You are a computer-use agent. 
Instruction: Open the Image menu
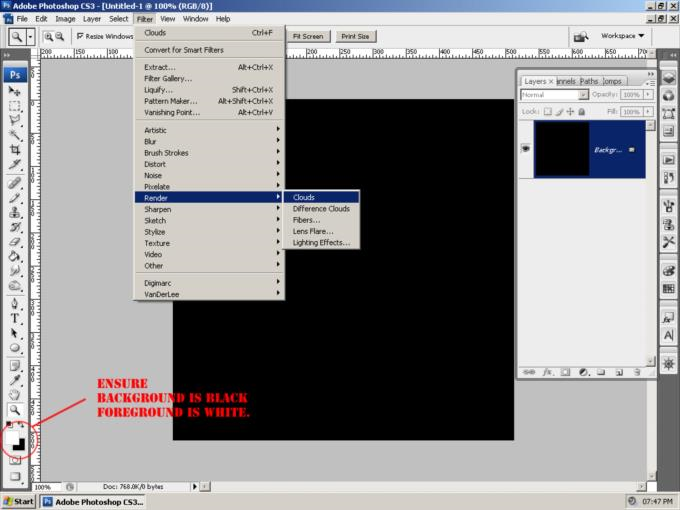pyautogui.click(x=65, y=19)
